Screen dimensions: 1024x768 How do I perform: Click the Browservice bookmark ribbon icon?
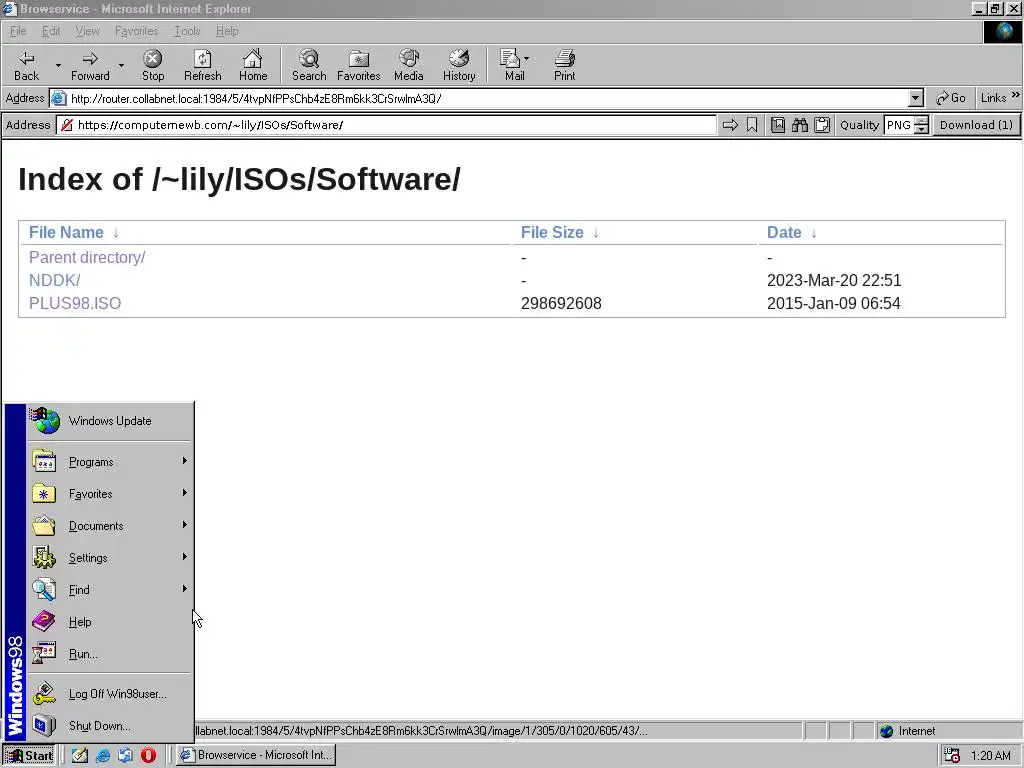pyautogui.click(x=752, y=125)
